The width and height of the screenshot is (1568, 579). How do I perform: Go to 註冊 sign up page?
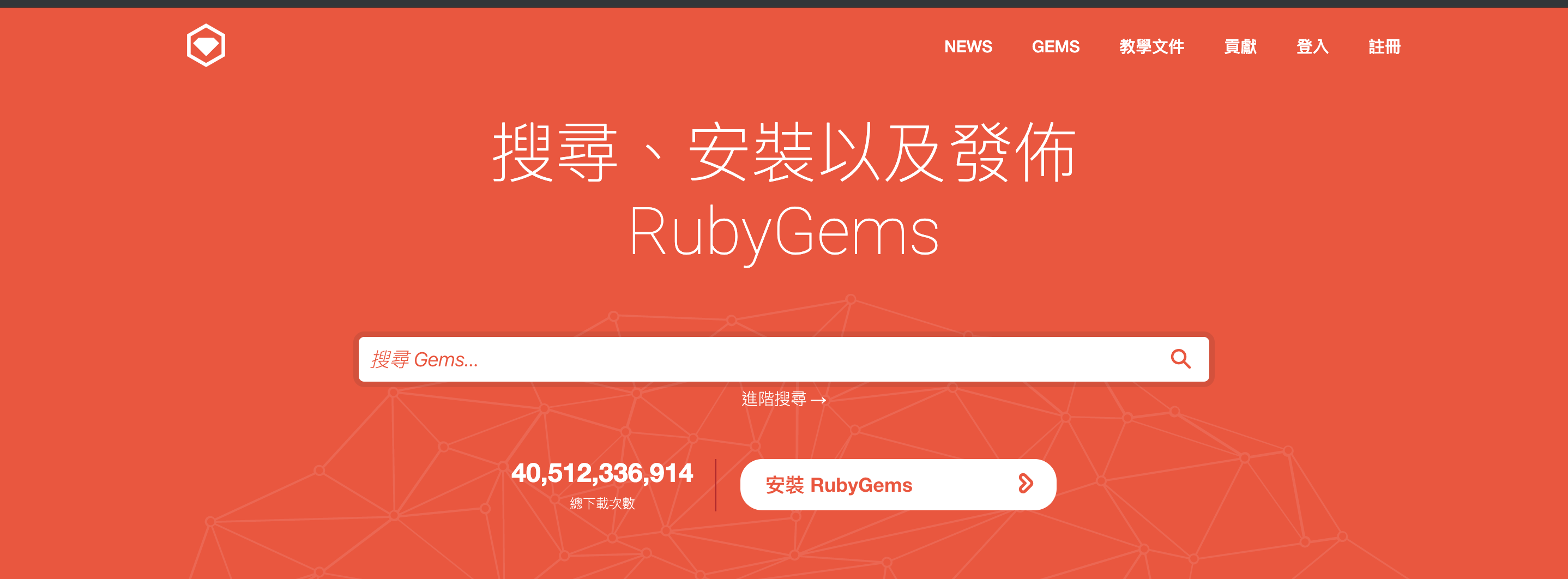[1384, 47]
